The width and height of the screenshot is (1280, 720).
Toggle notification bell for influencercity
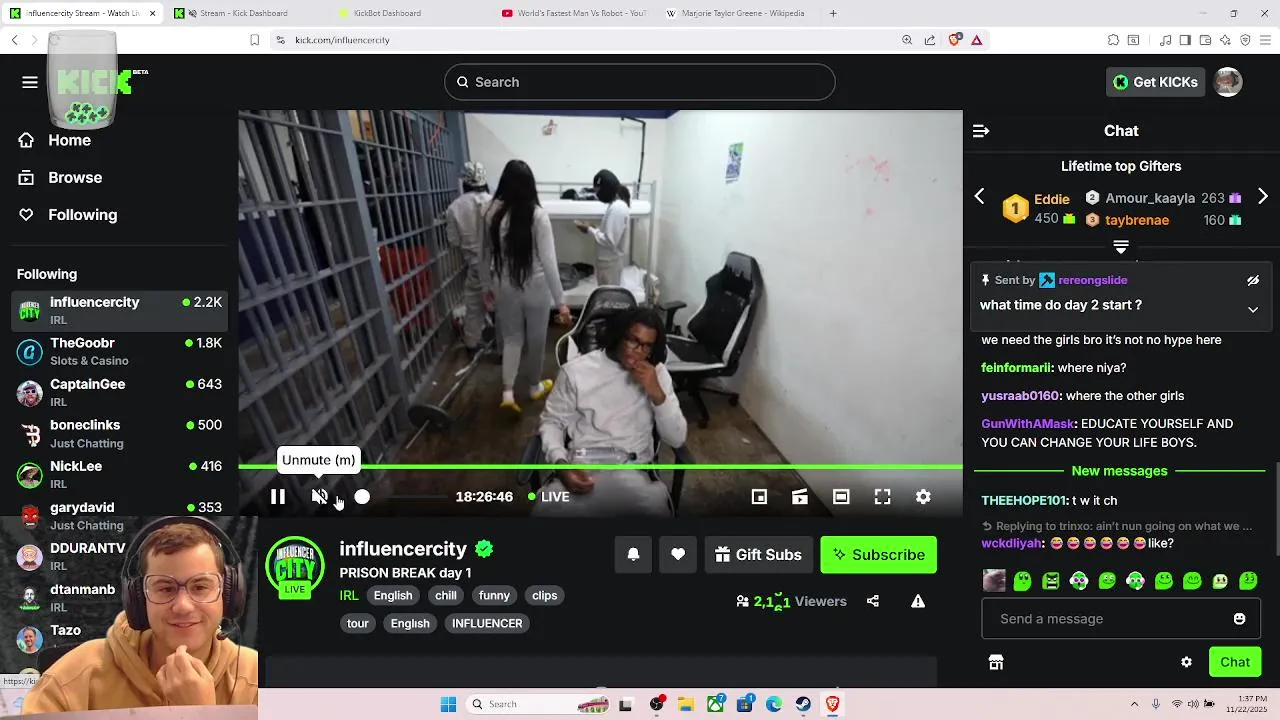(633, 554)
